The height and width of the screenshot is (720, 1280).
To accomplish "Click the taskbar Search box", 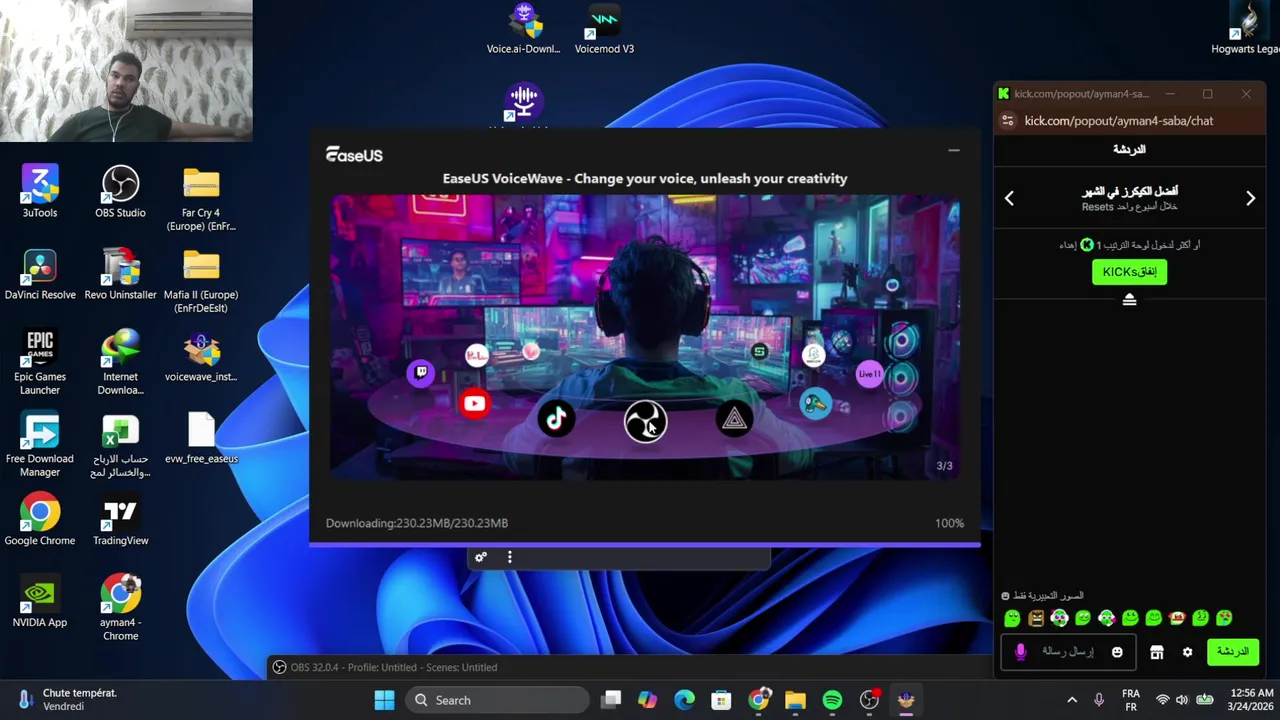I will coord(496,700).
